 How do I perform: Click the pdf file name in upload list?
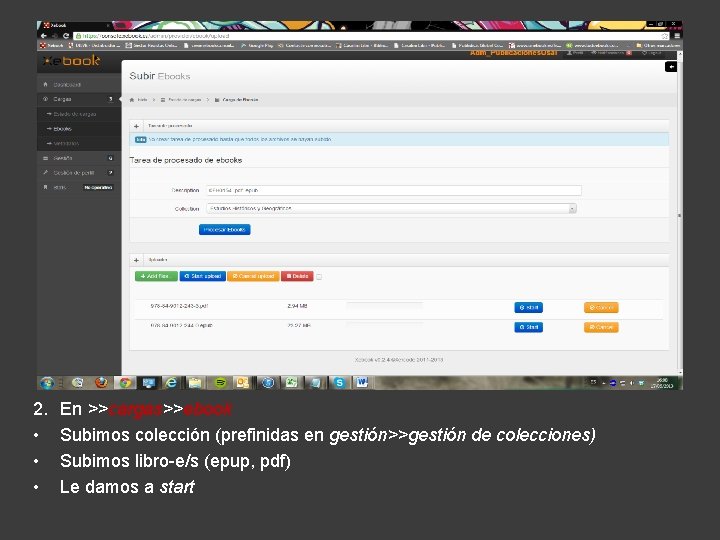[x=180, y=306]
